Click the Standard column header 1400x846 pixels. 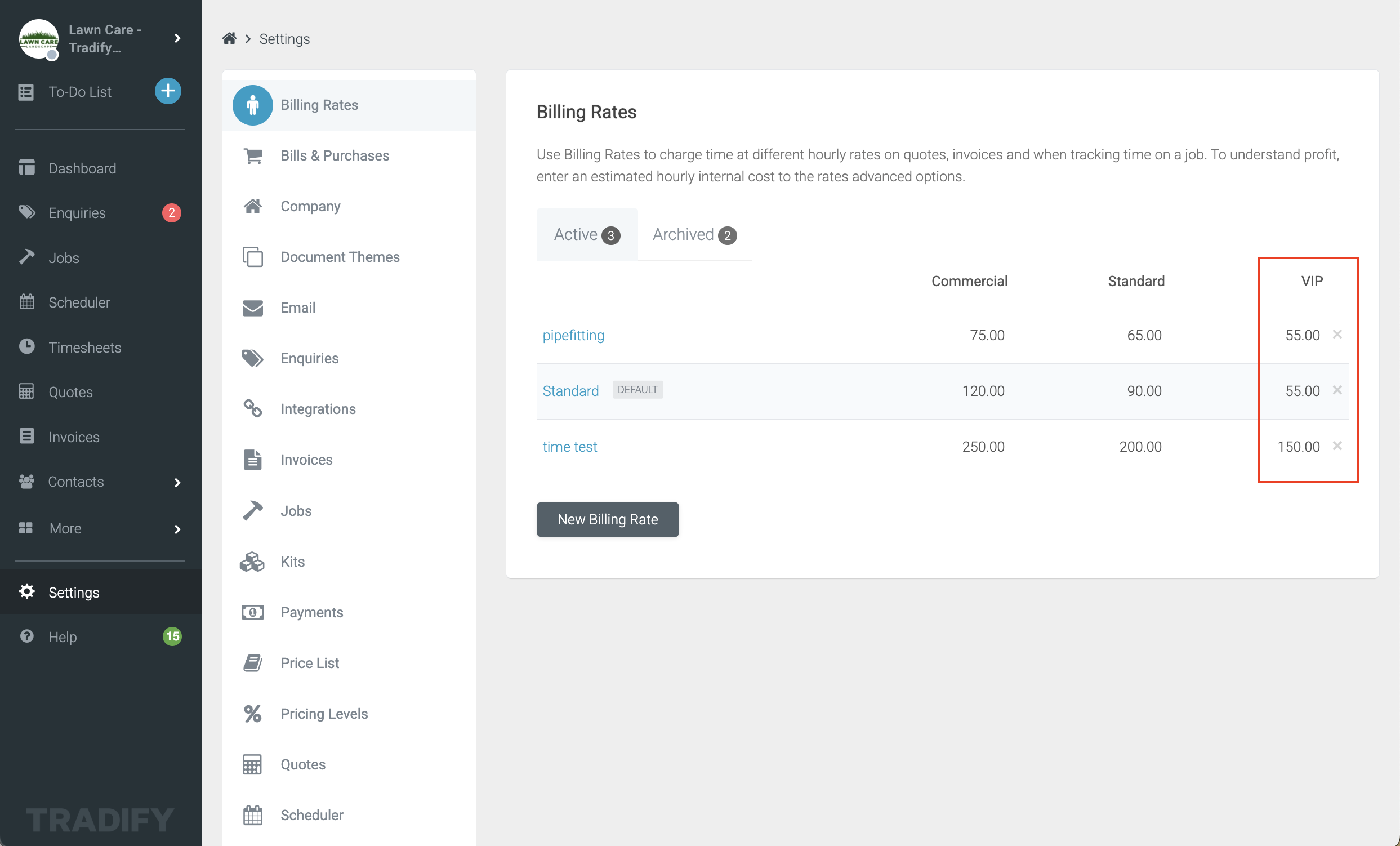(x=1136, y=280)
